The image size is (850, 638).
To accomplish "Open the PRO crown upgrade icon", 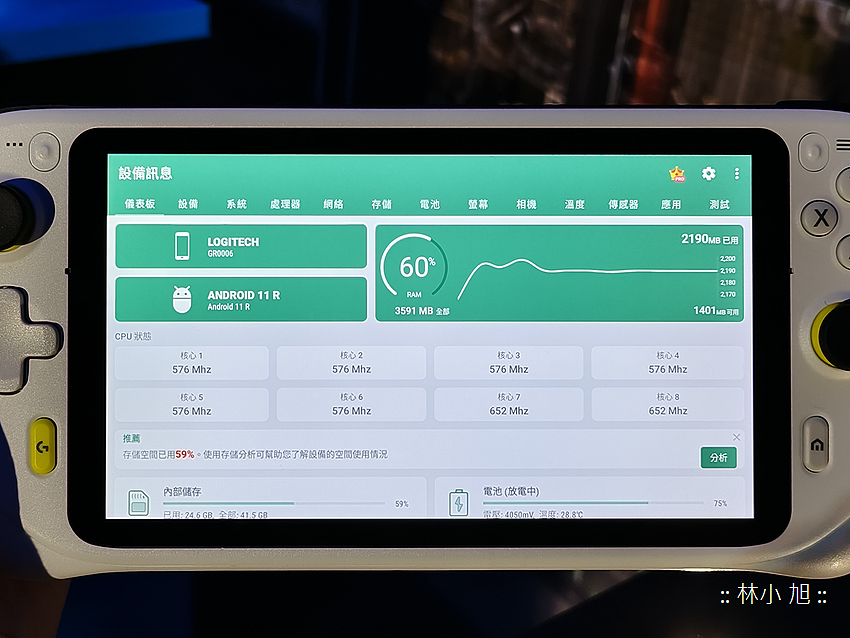I will 677,174.
